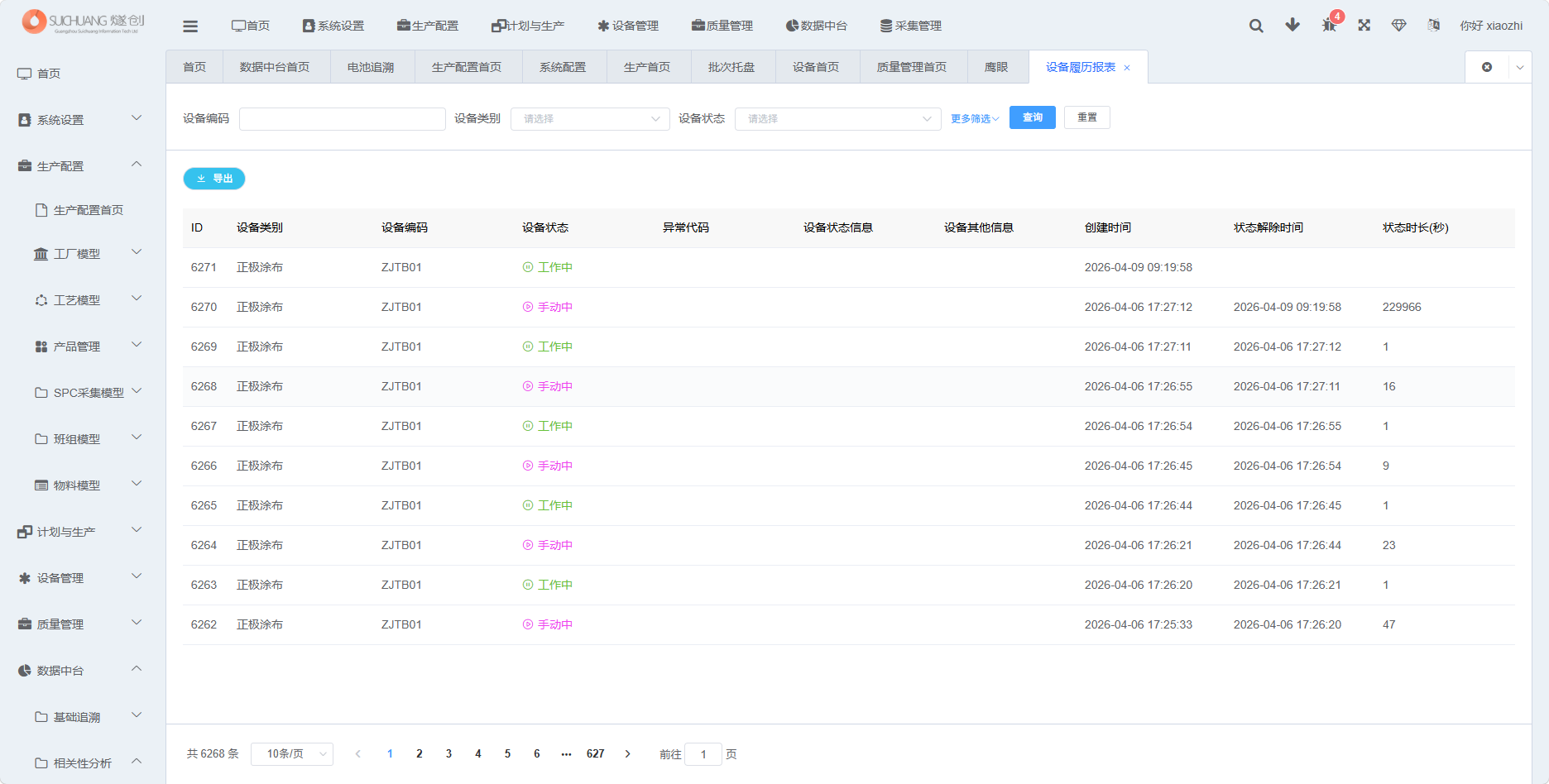The height and width of the screenshot is (784, 1549).
Task: Close the 设备履历报表 tab
Action: click(1127, 68)
